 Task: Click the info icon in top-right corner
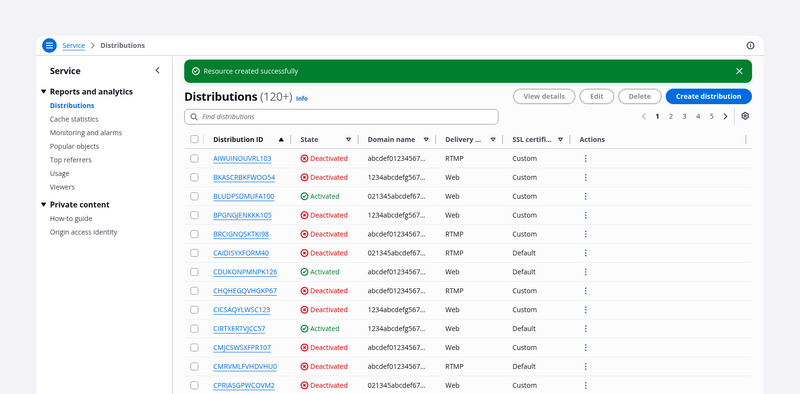(x=750, y=45)
